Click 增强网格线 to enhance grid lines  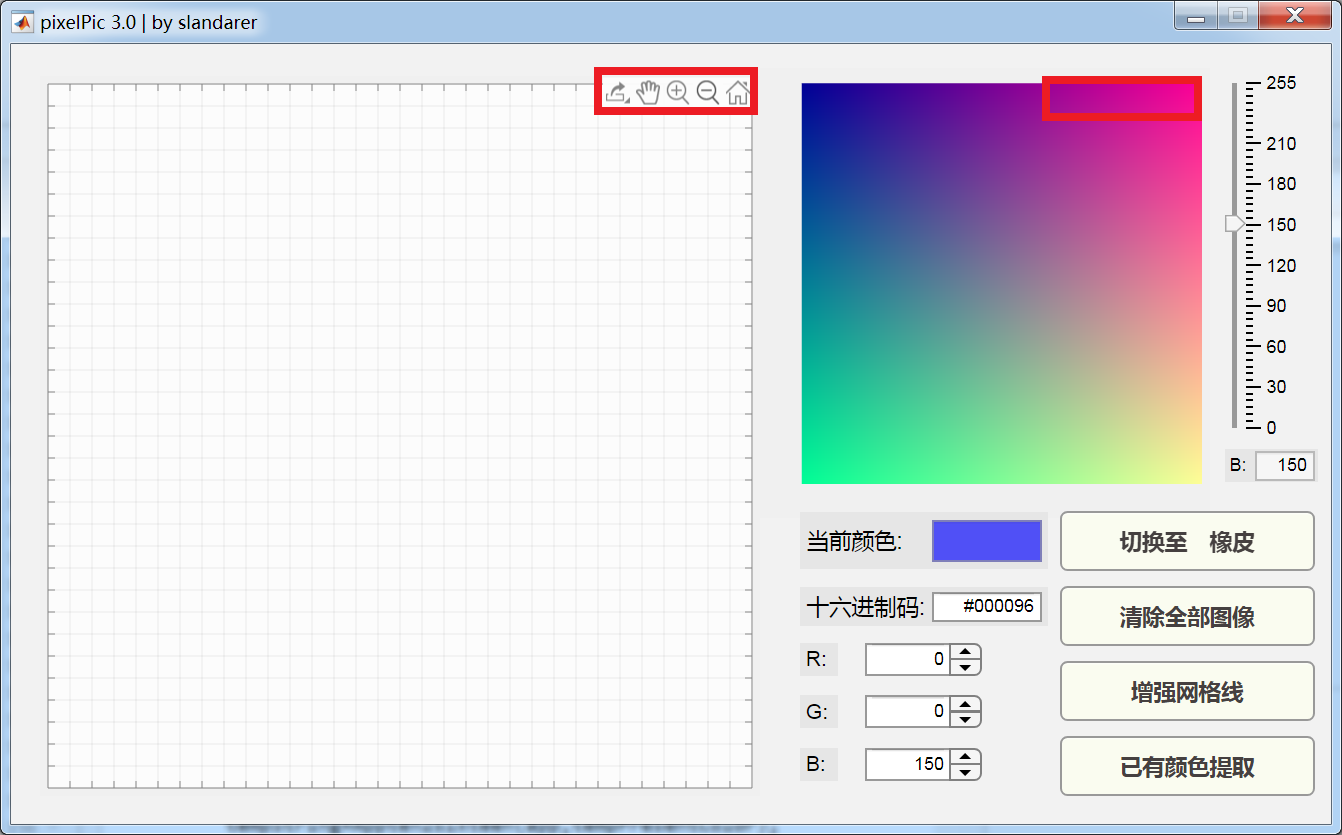(x=1186, y=690)
